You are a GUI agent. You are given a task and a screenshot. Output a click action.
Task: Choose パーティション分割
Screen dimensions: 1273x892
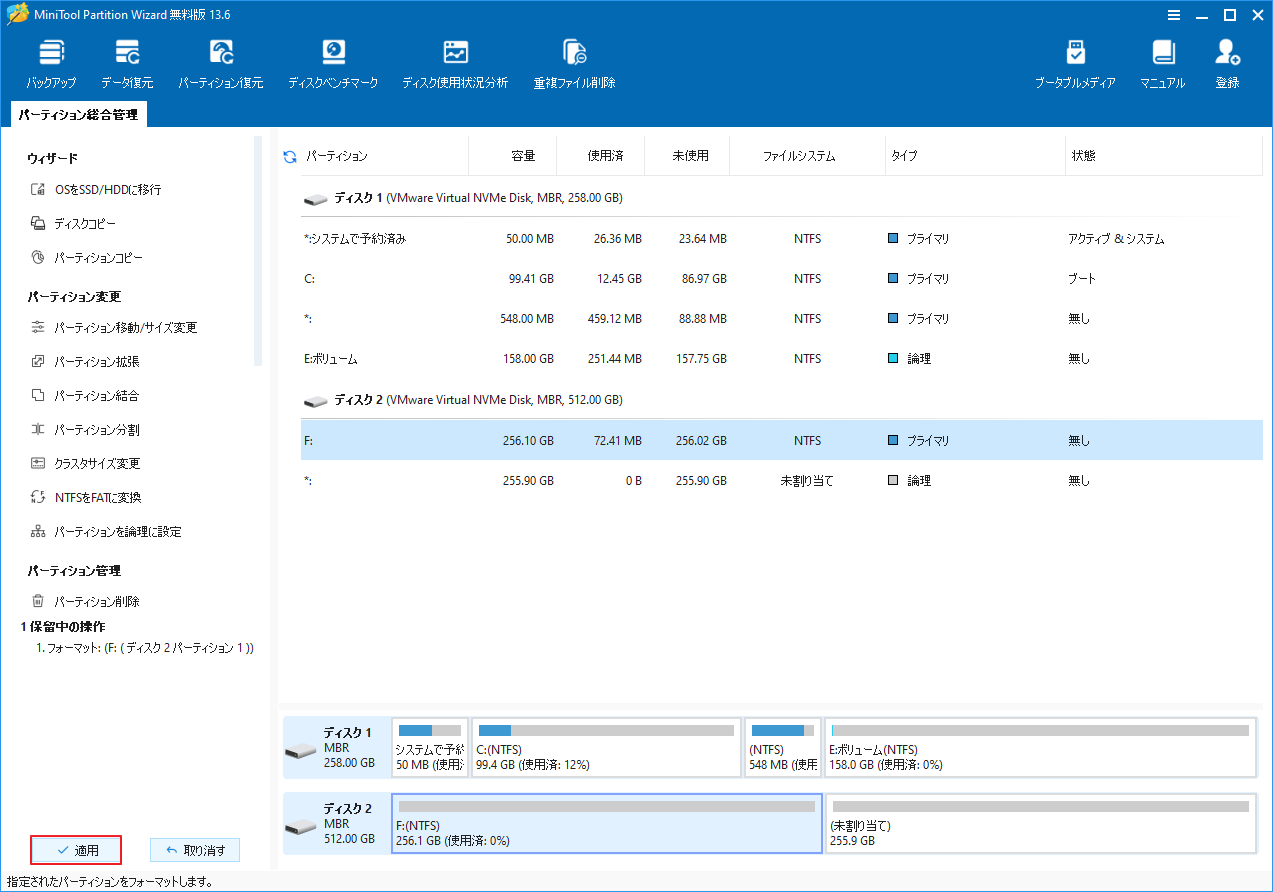85,430
